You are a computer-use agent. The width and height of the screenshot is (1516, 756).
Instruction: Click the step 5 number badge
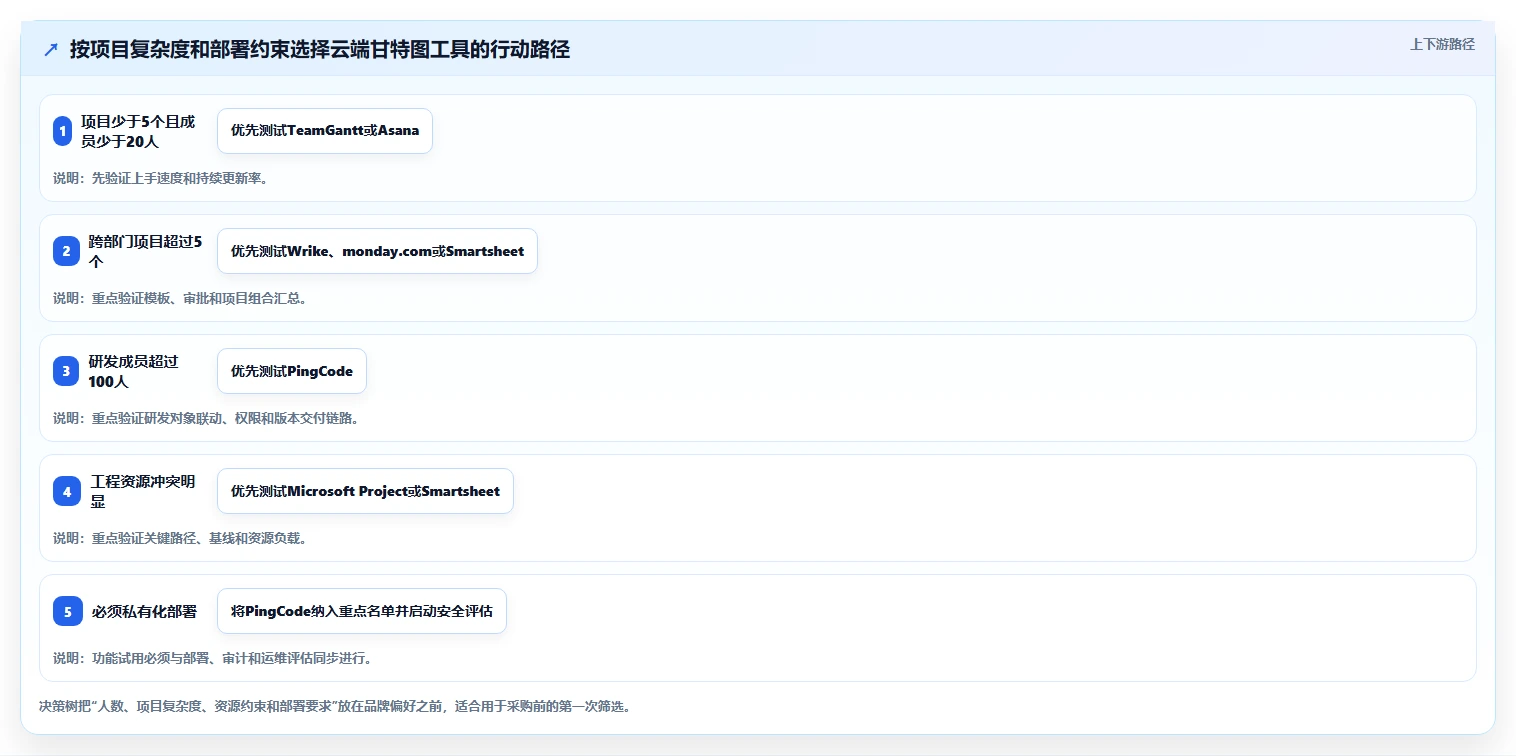tap(68, 611)
